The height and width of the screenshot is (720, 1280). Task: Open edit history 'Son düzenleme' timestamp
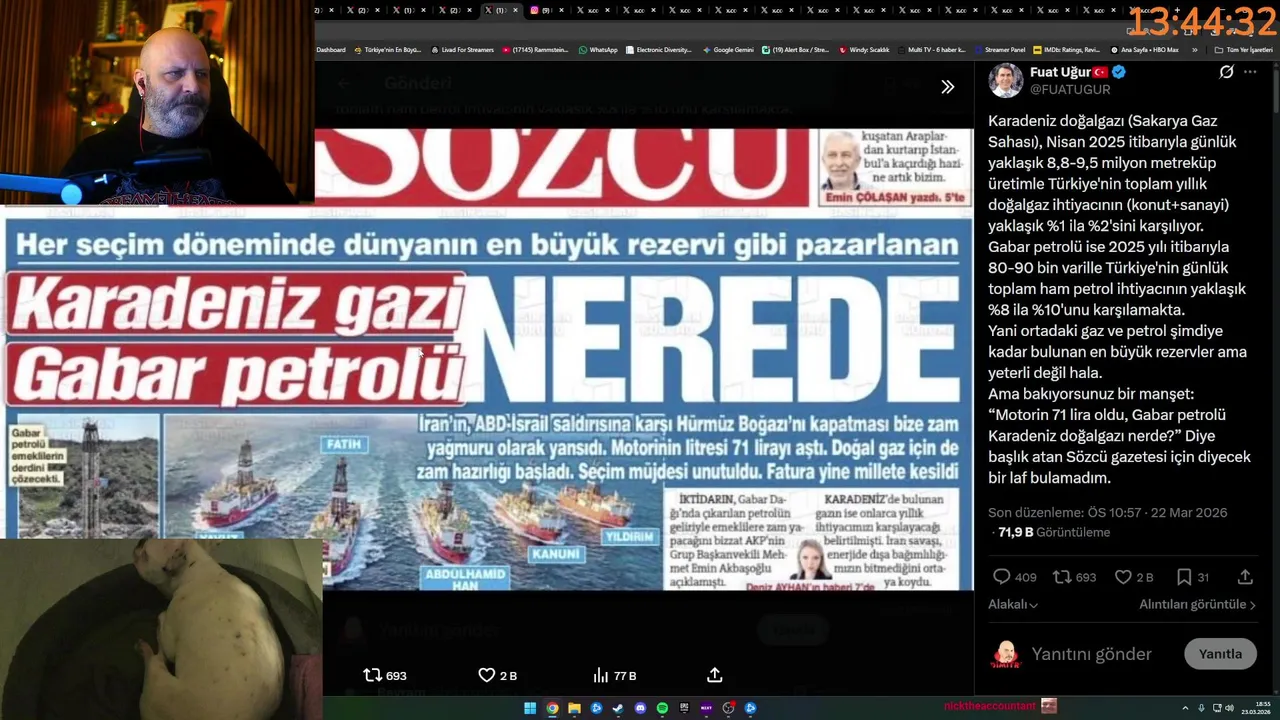1108,512
